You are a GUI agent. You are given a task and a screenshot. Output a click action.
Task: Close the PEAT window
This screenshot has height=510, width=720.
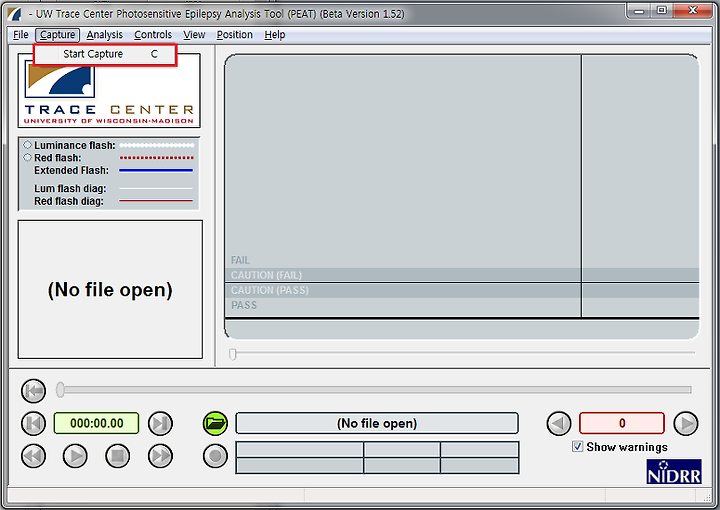(x=693, y=11)
